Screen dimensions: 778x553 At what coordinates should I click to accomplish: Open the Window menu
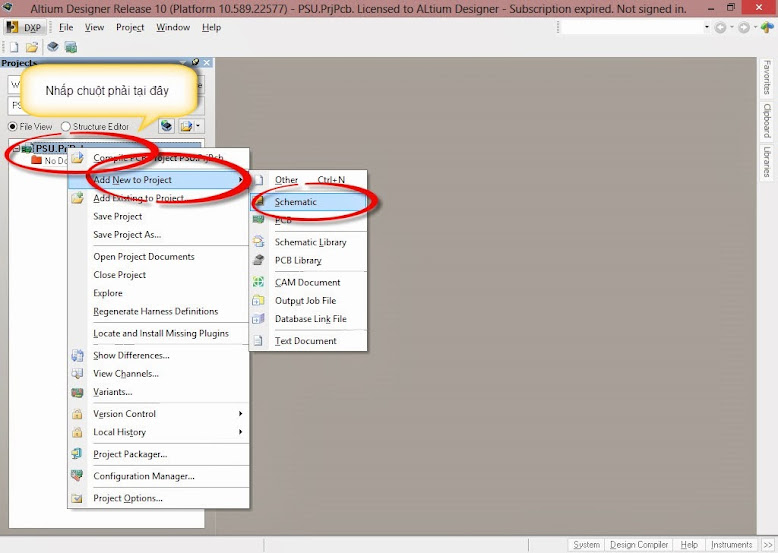(x=173, y=27)
